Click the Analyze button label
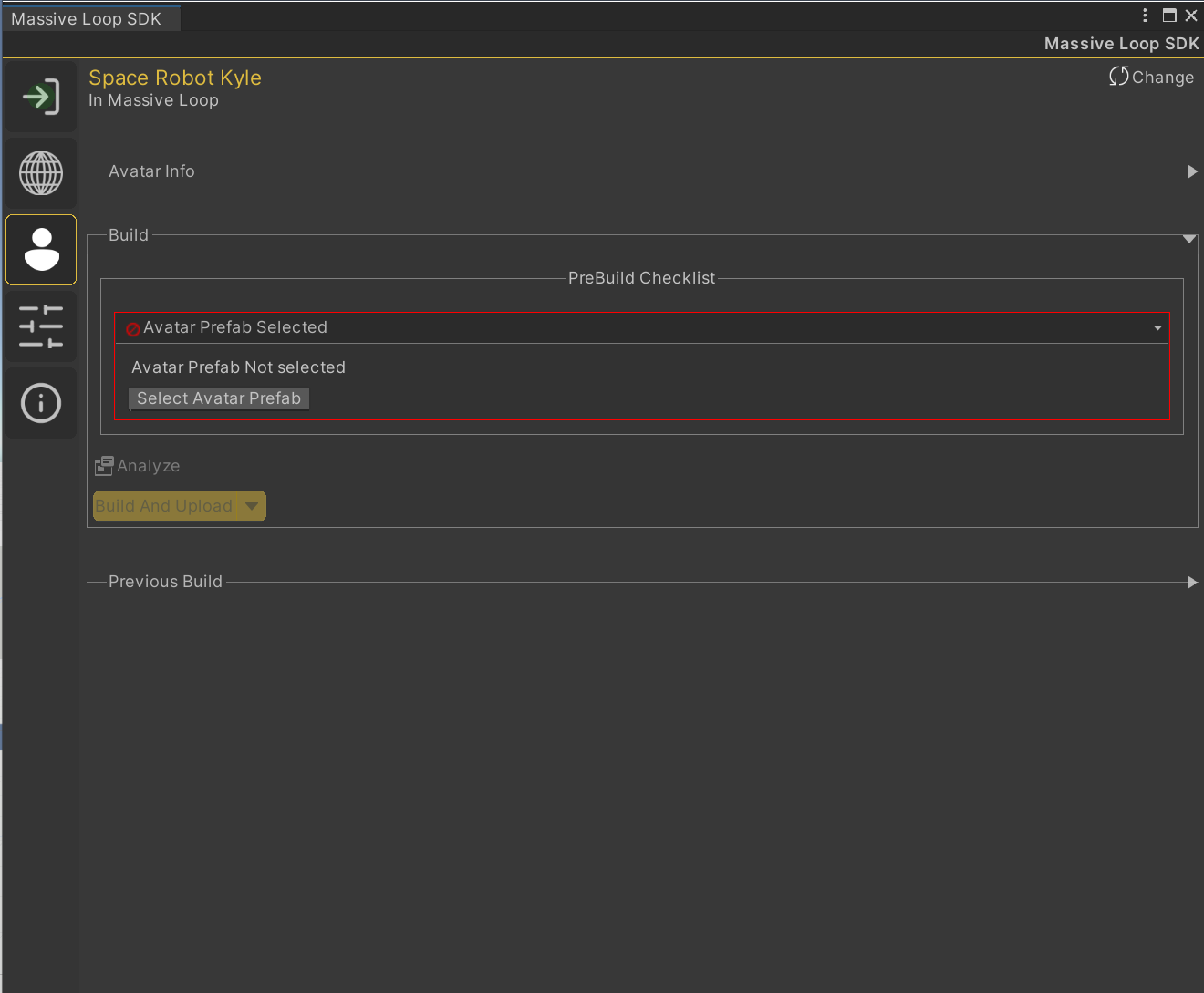Viewport: 1204px width, 993px height. [149, 466]
